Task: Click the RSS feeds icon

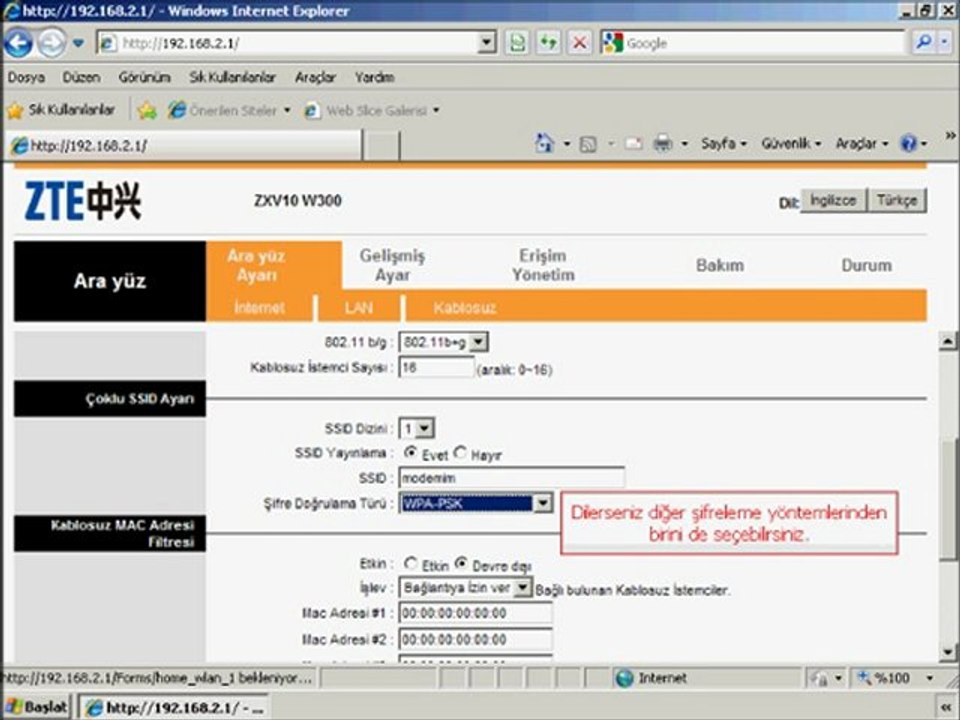Action: click(x=588, y=144)
